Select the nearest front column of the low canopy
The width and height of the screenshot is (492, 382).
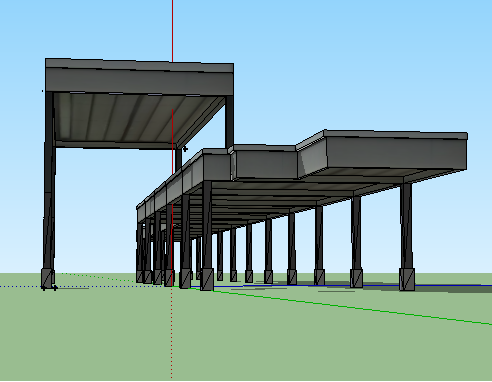(207, 225)
